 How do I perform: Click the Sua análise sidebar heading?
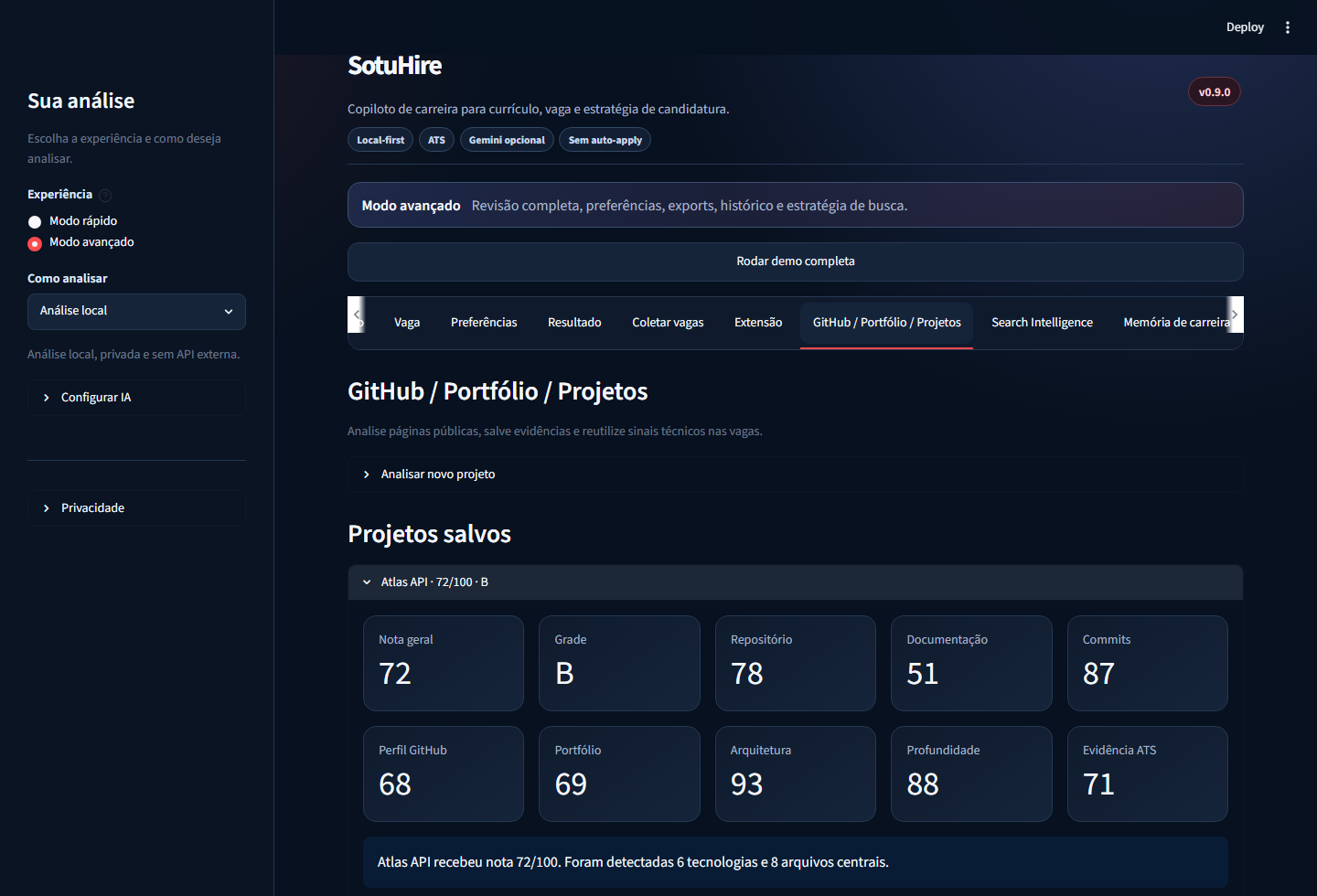point(80,101)
